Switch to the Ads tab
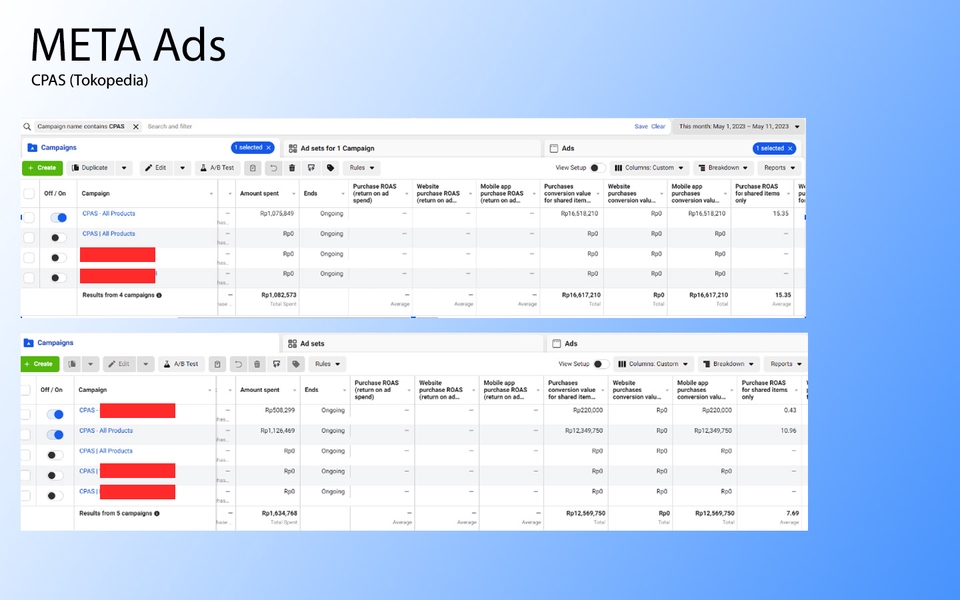The width and height of the screenshot is (960, 600). 568,147
